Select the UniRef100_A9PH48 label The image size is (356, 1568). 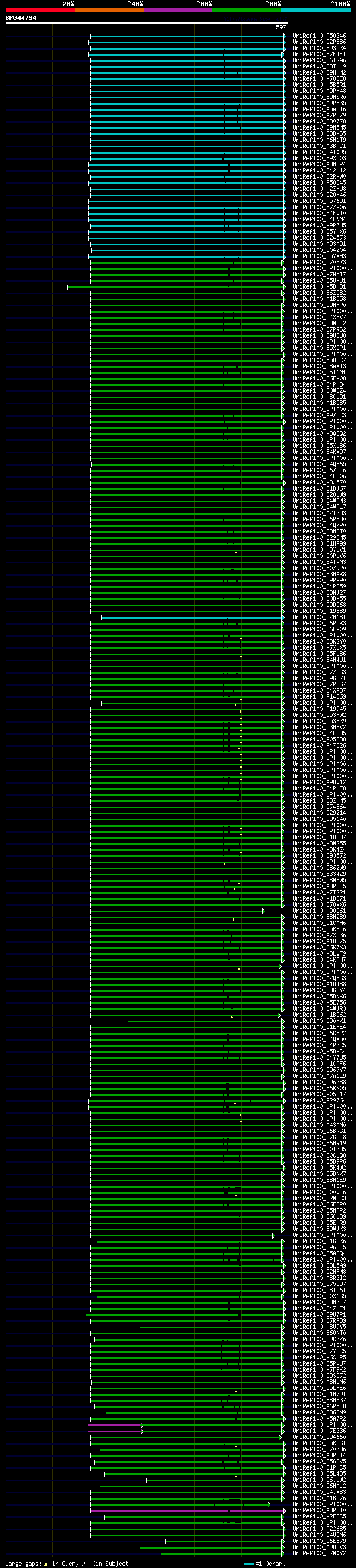coord(319,91)
